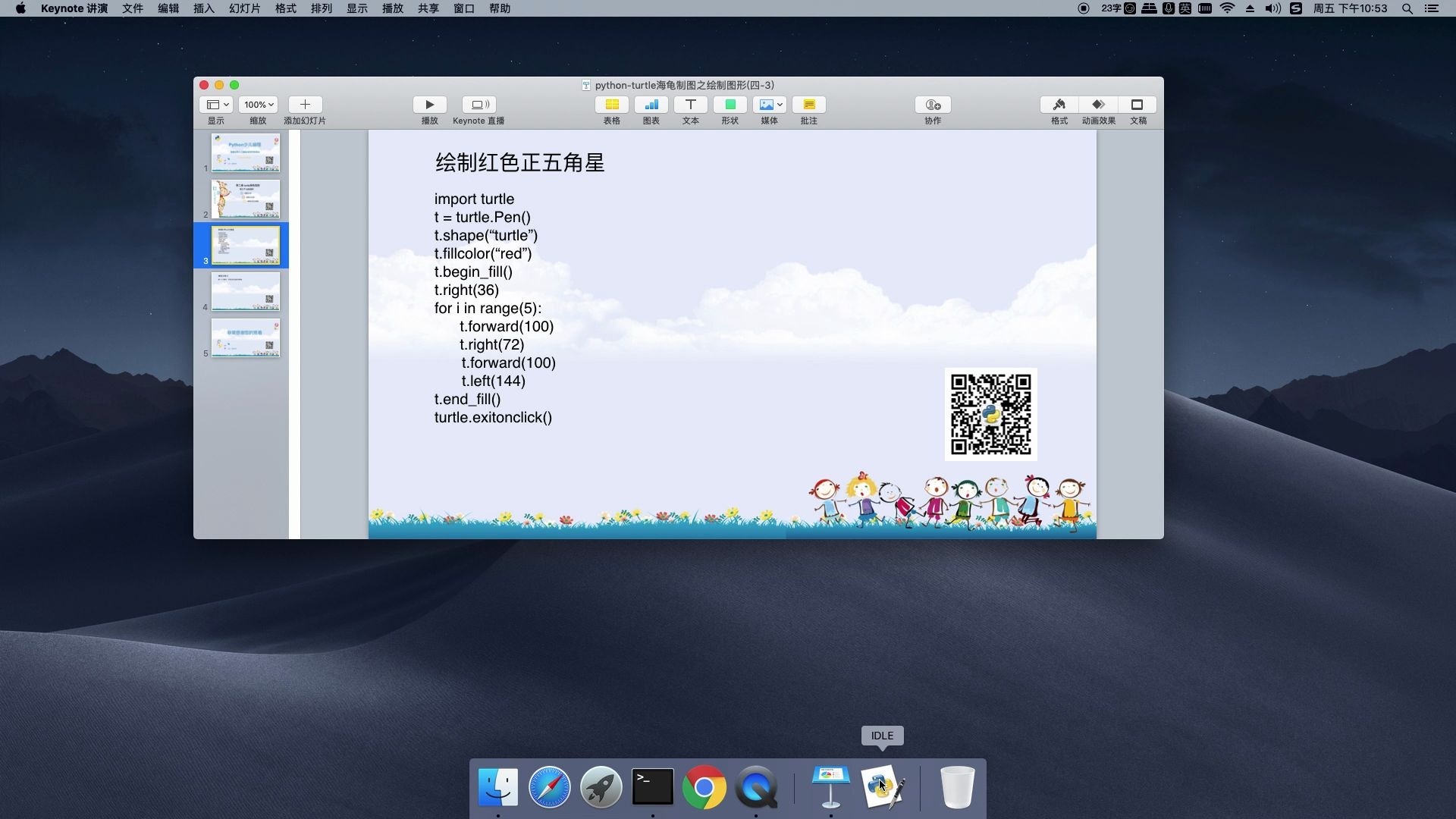
Task: Open the 100% zoom dropdown
Action: [x=258, y=105]
